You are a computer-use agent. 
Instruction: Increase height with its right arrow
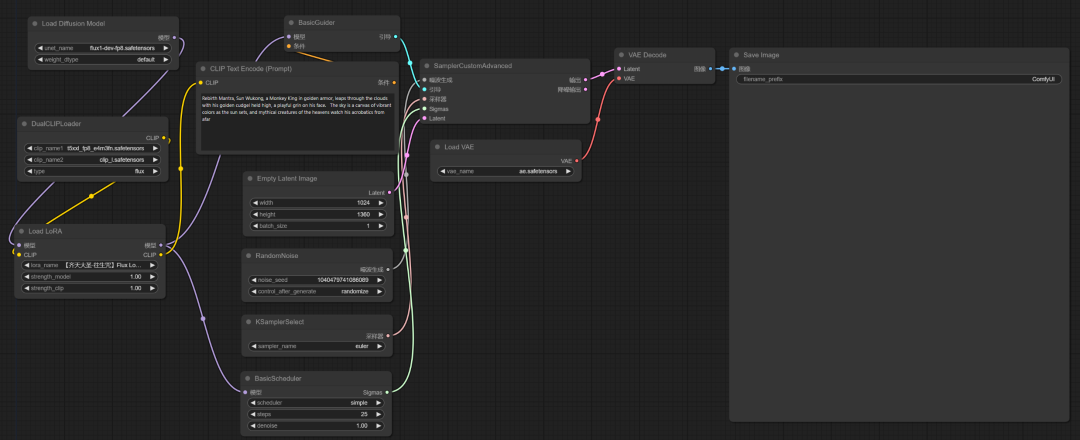click(381, 214)
